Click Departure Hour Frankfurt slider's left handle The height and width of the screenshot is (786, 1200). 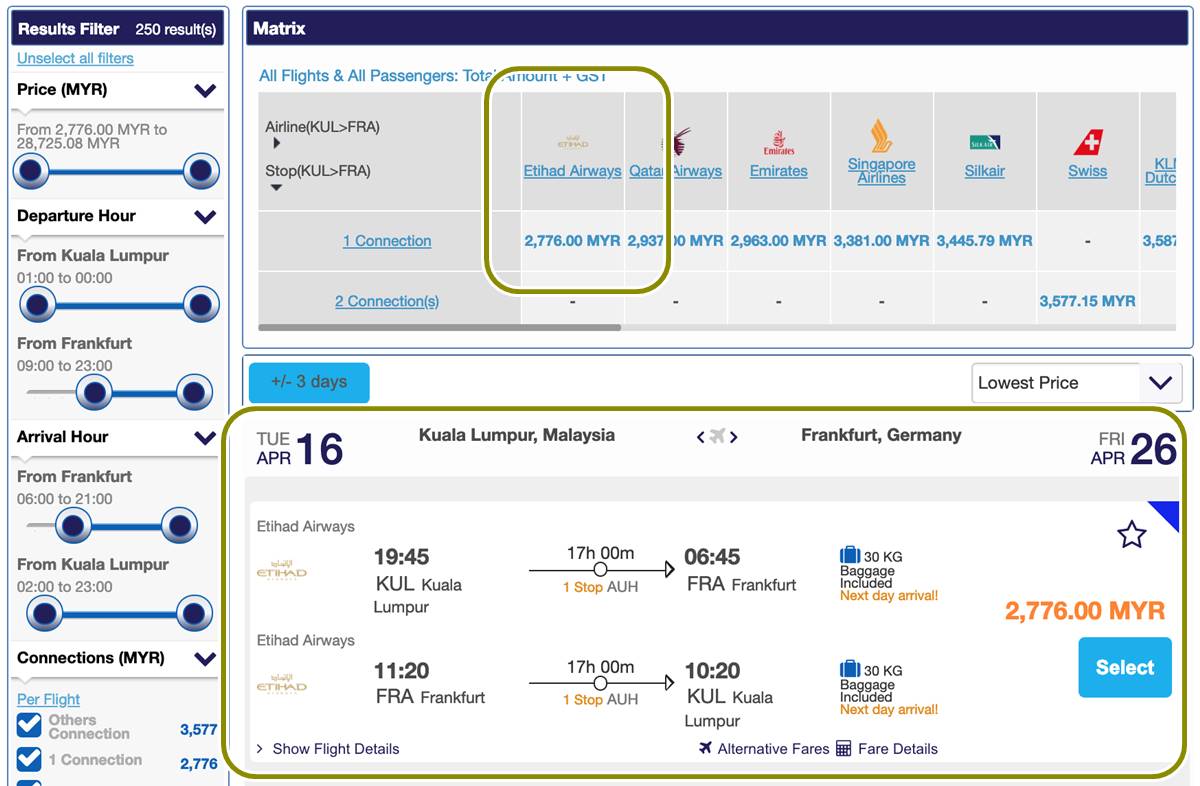pyautogui.click(x=95, y=392)
